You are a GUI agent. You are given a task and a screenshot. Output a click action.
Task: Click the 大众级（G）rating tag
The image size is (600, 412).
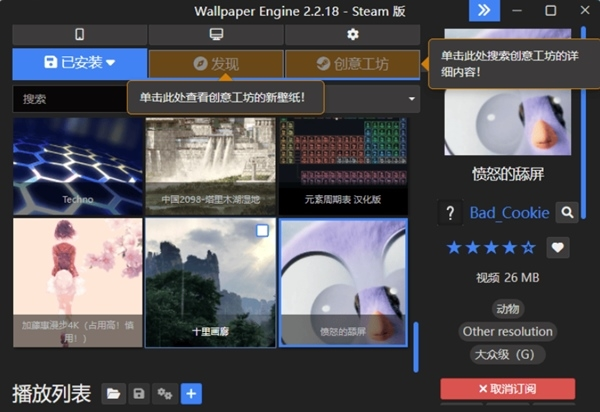pos(508,355)
